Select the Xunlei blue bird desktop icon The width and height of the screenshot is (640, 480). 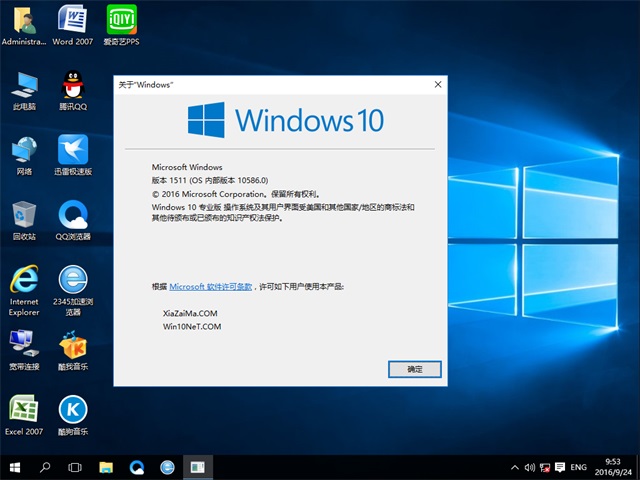click(x=72, y=150)
